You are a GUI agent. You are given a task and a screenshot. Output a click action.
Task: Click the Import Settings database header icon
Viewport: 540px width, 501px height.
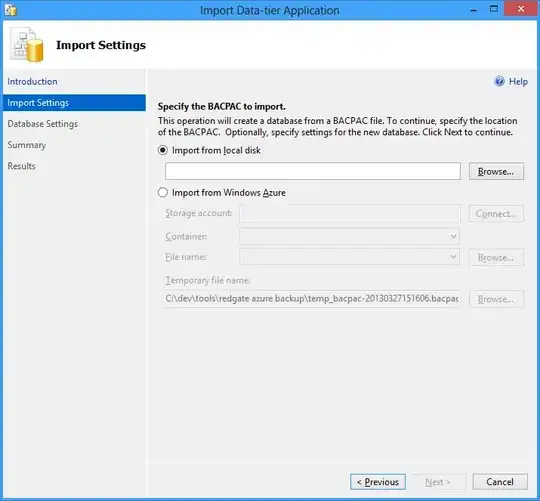tap(27, 45)
